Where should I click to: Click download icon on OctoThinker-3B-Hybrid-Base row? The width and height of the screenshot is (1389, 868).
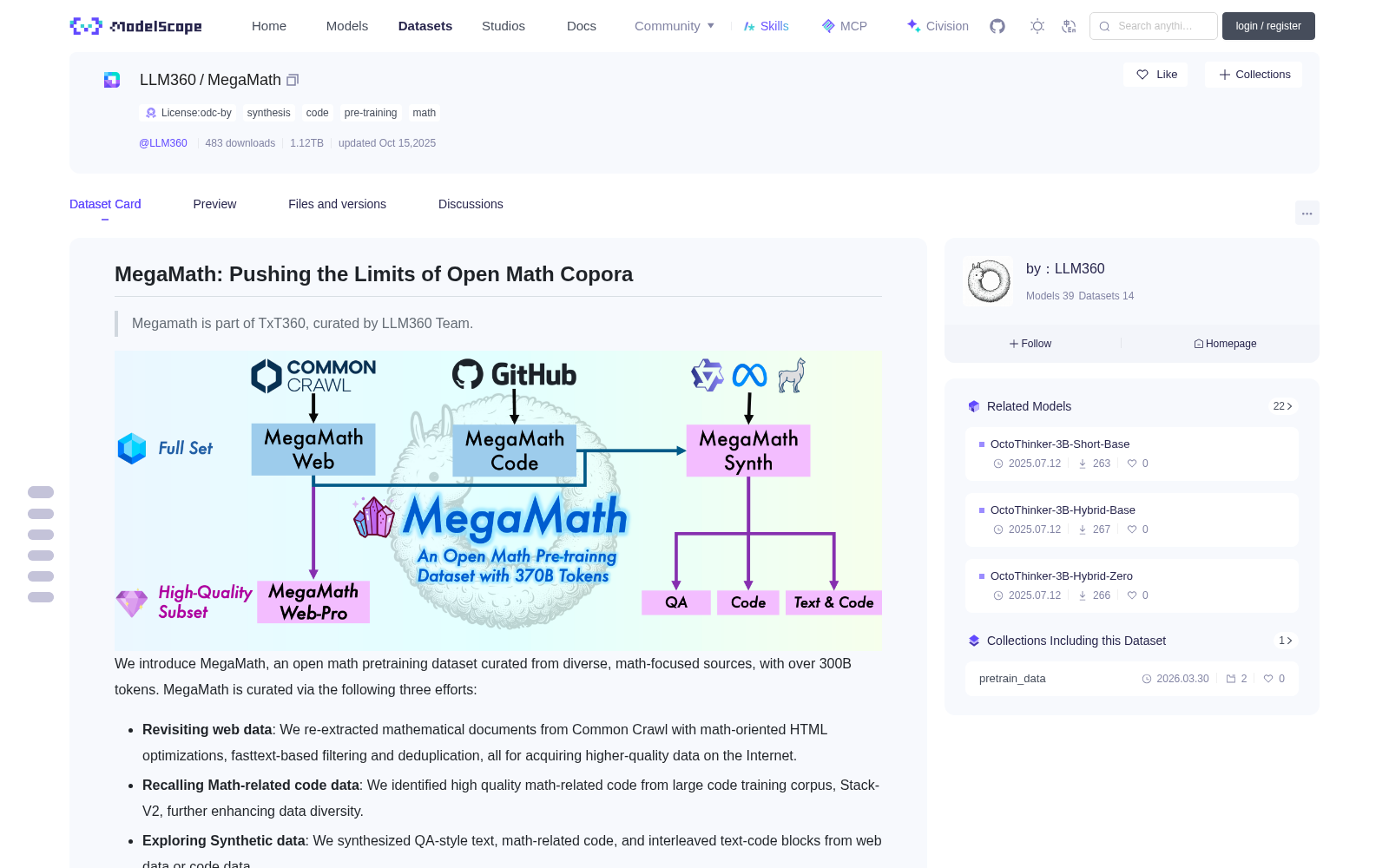pos(1083,529)
